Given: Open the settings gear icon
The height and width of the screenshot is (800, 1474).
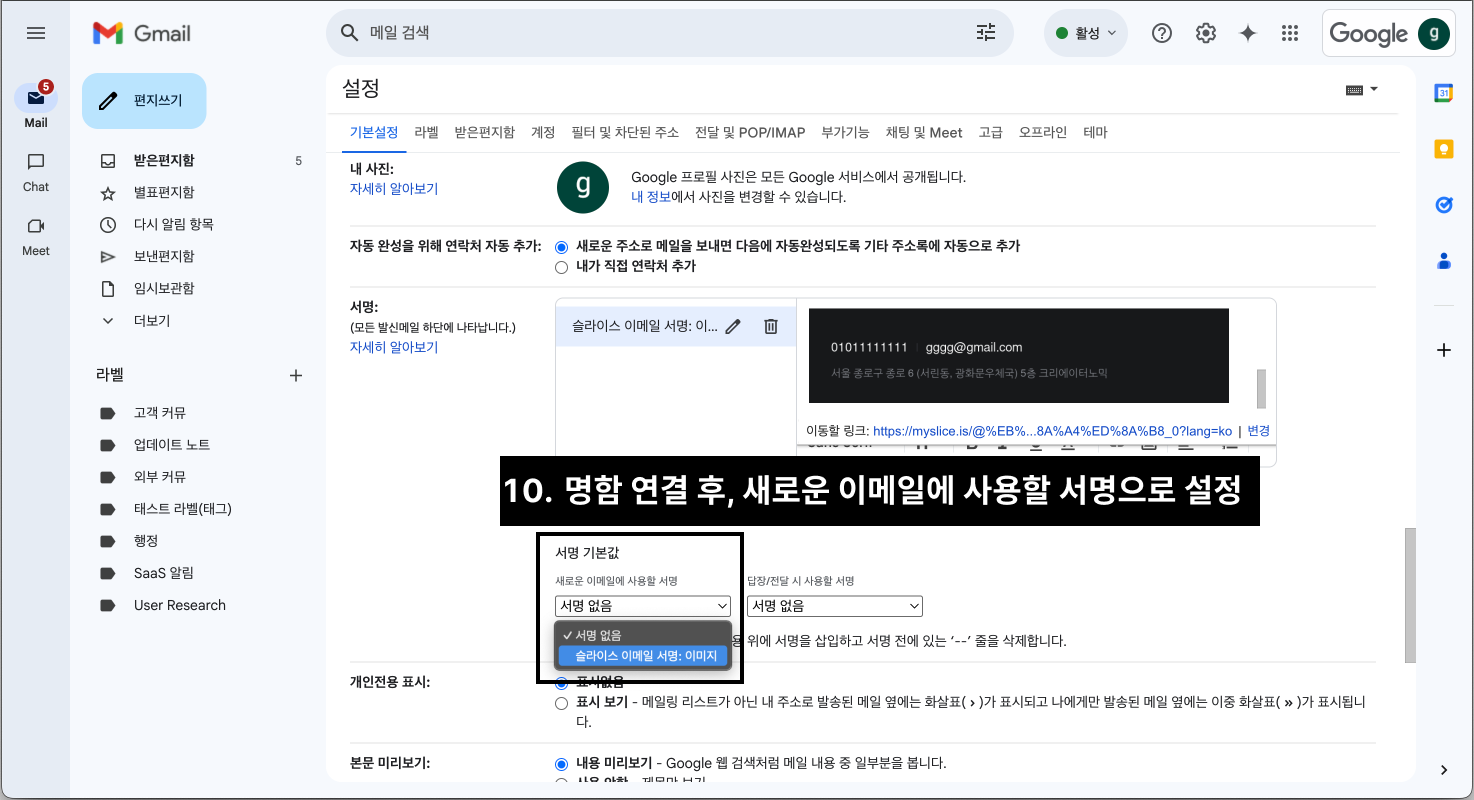Looking at the screenshot, I should tap(1206, 33).
